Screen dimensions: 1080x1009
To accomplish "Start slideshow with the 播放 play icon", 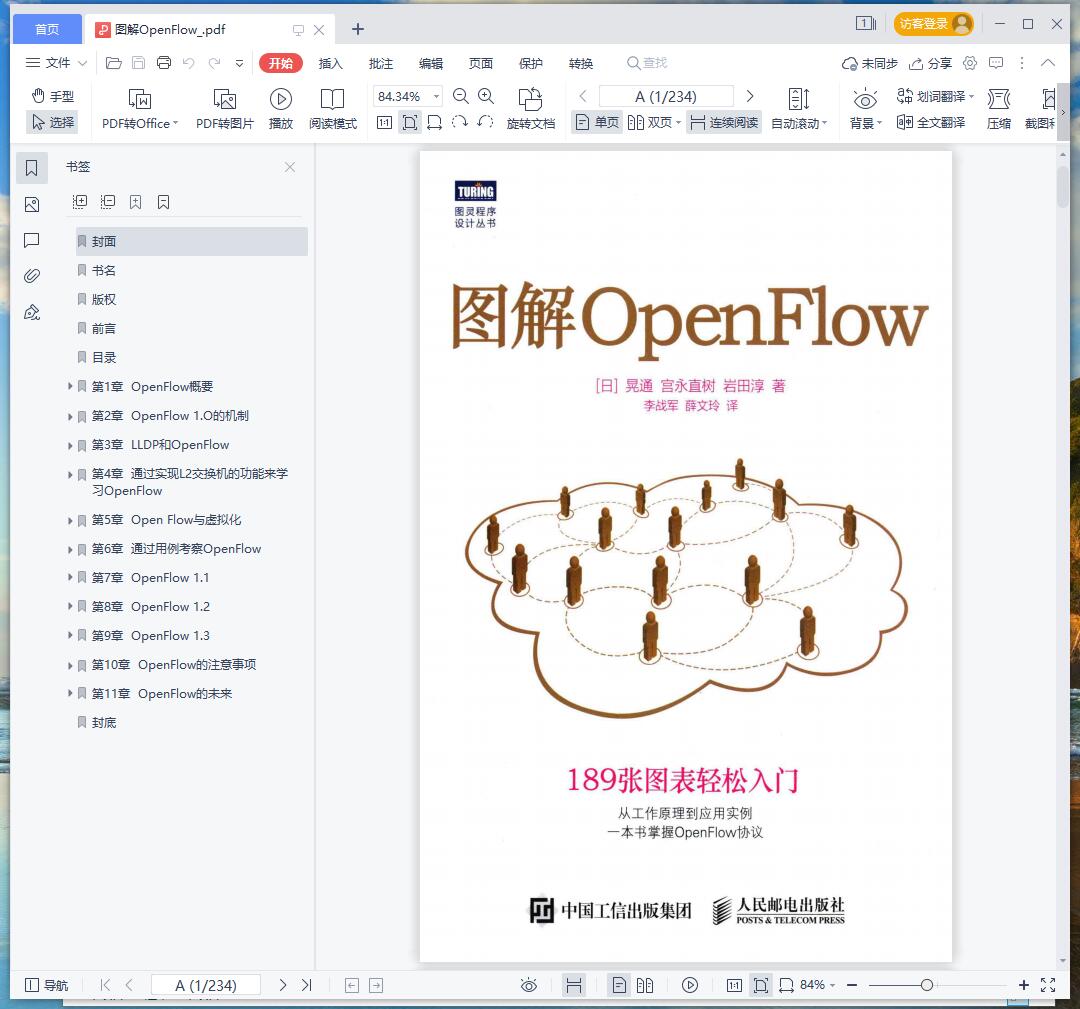I will 280,99.
